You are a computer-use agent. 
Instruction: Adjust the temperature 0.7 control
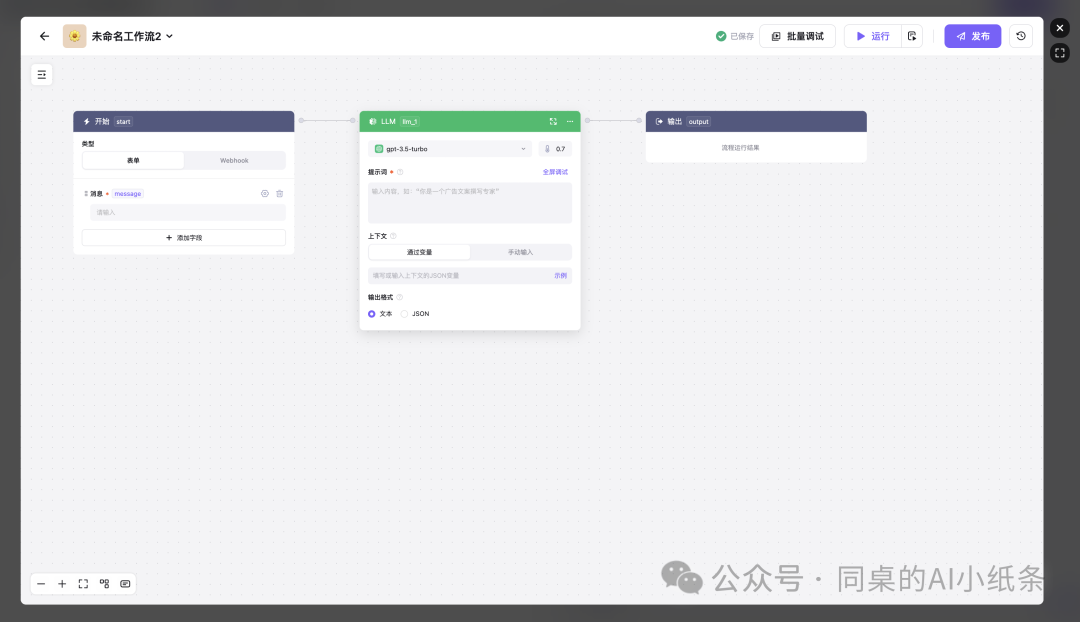[555, 149]
